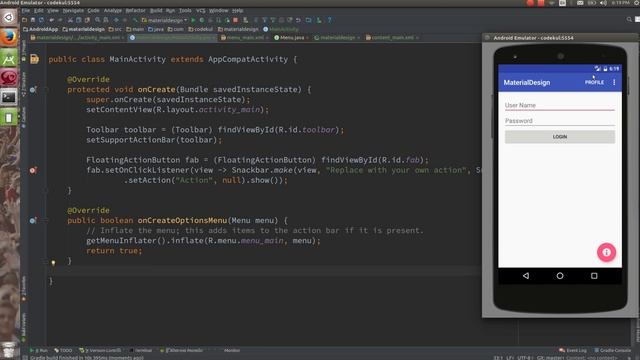640x360 pixels.
Task: Tap the Android Back navigation button
Action: (526, 276)
